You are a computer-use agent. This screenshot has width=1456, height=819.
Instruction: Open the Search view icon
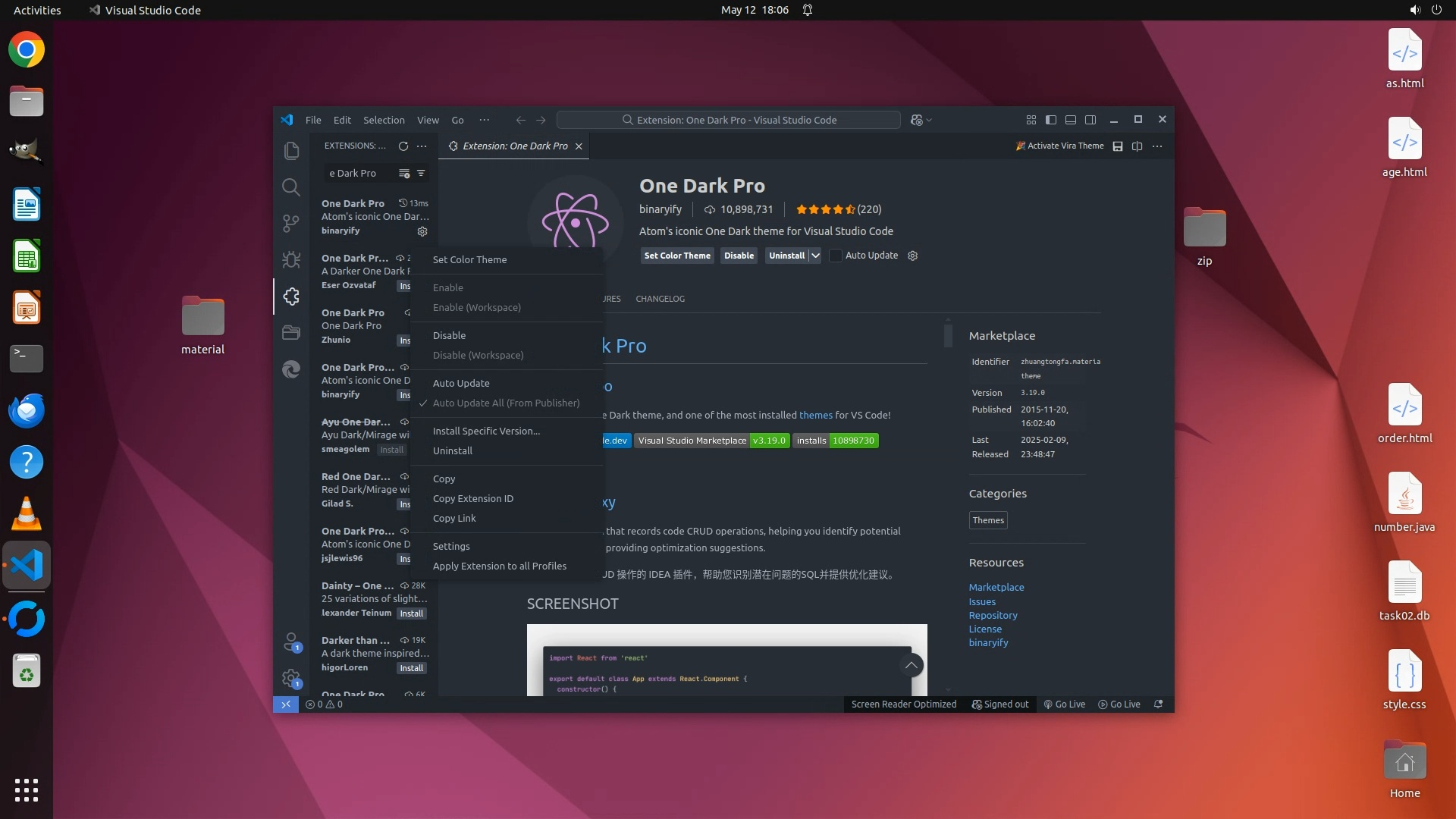point(291,187)
